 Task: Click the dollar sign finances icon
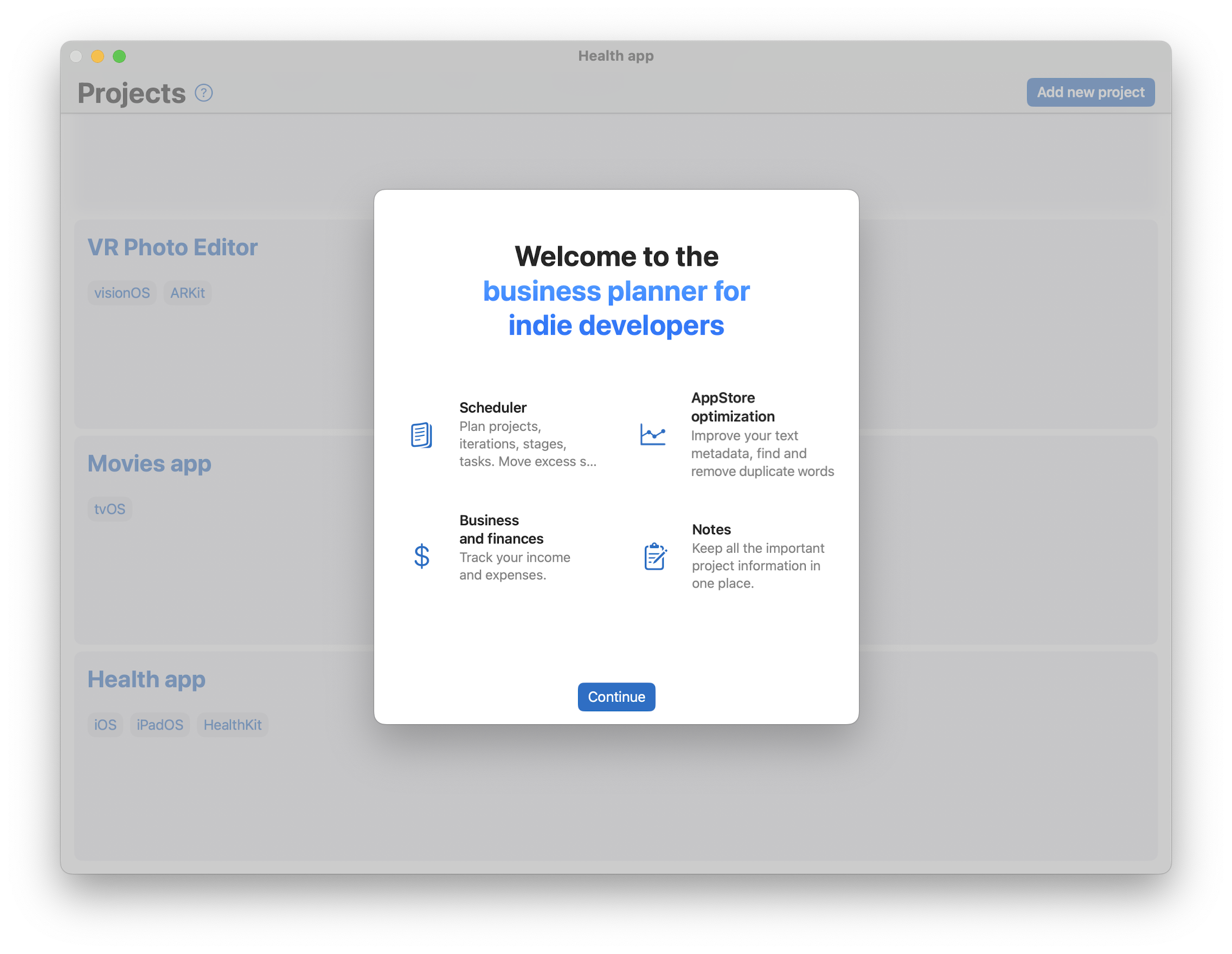coord(421,556)
